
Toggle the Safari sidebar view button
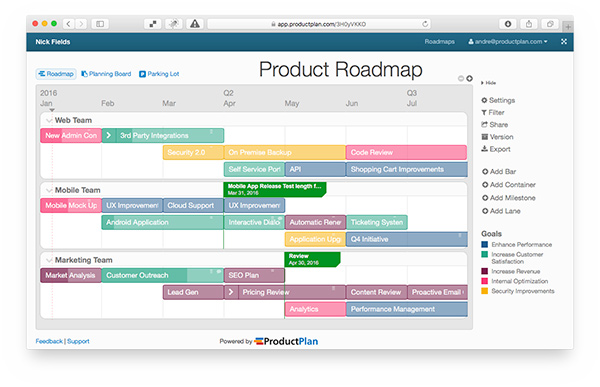click(100, 24)
